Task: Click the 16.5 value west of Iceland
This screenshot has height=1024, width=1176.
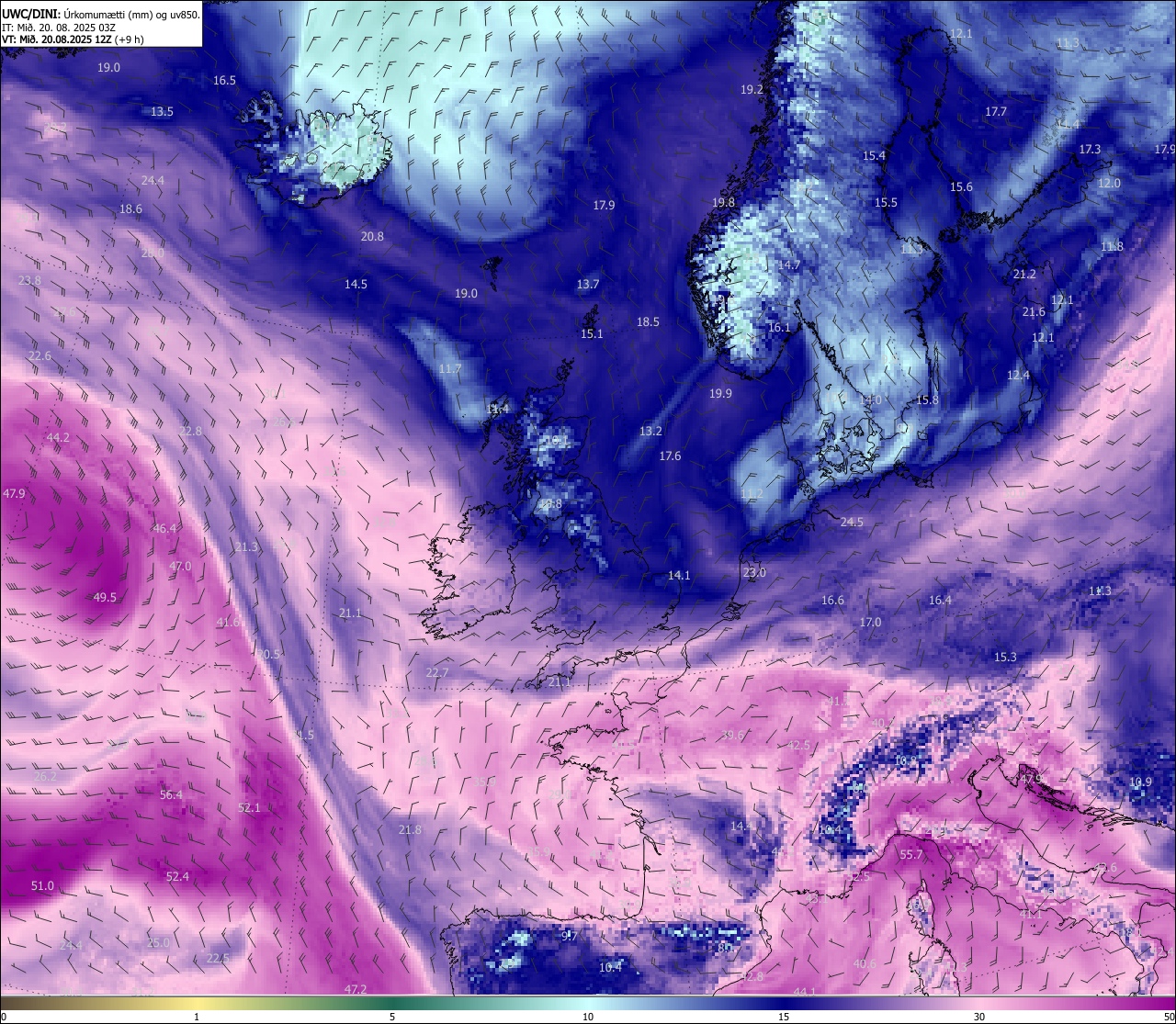Action: click(224, 81)
